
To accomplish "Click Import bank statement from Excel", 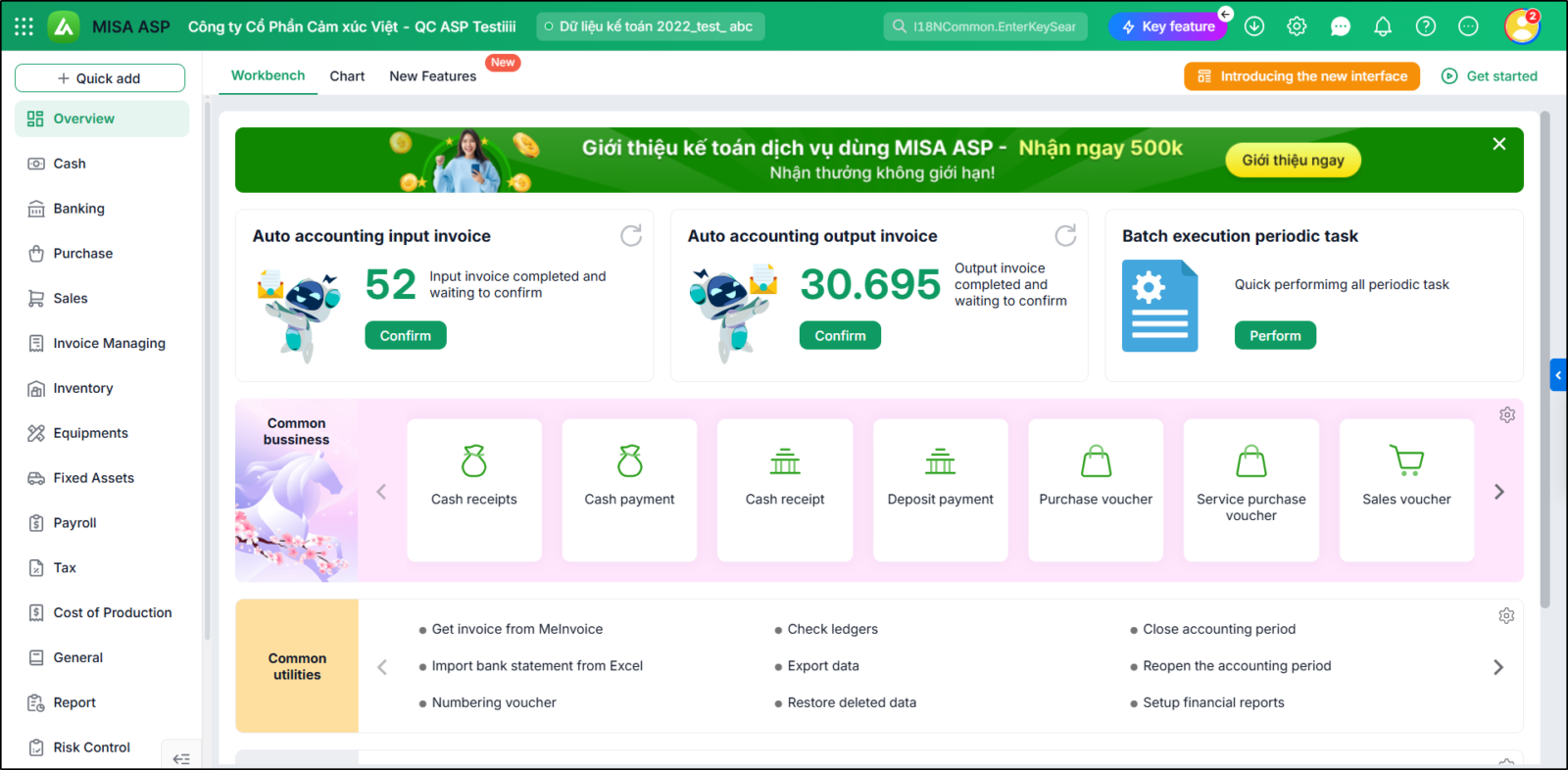I will [537, 666].
